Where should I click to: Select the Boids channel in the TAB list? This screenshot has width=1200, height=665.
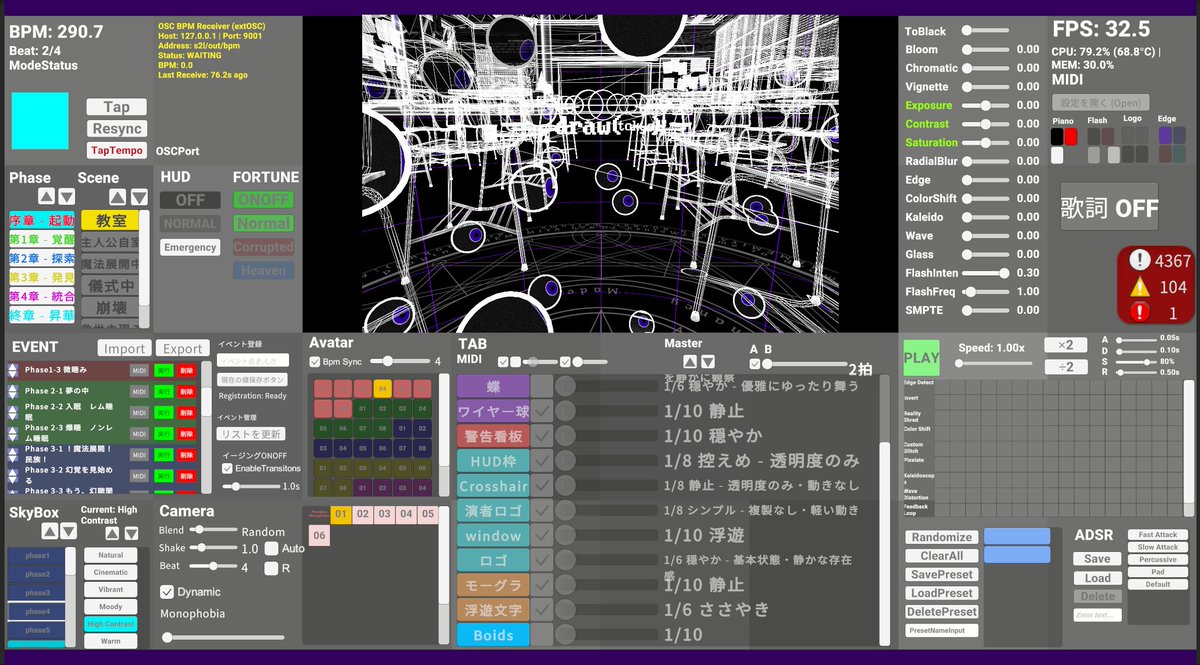pyautogui.click(x=494, y=633)
